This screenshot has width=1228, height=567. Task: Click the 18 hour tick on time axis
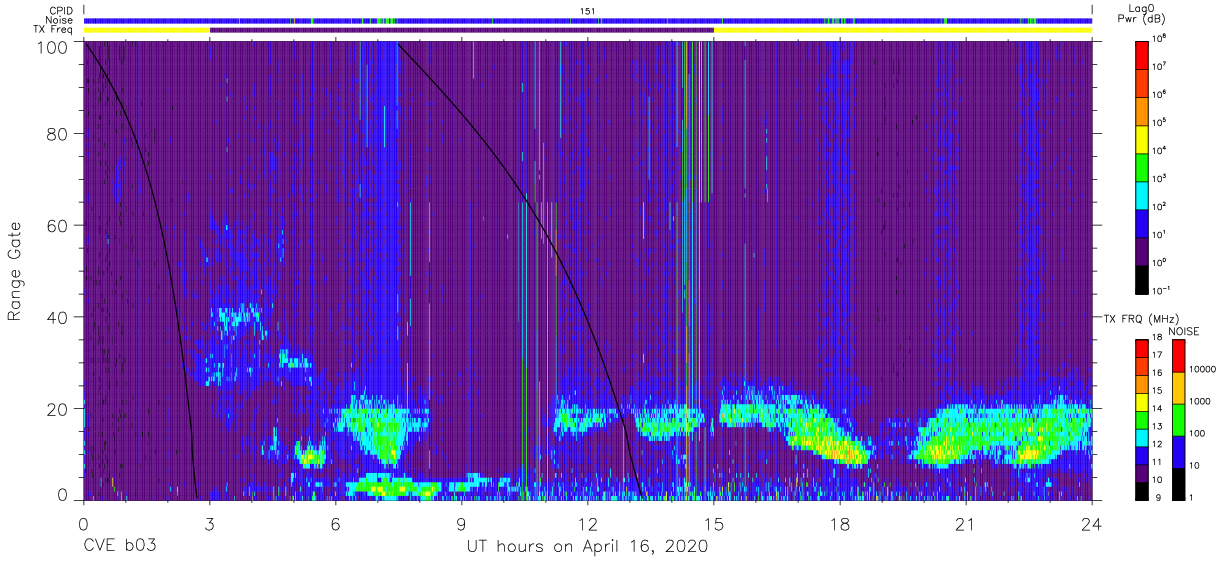tap(840, 525)
